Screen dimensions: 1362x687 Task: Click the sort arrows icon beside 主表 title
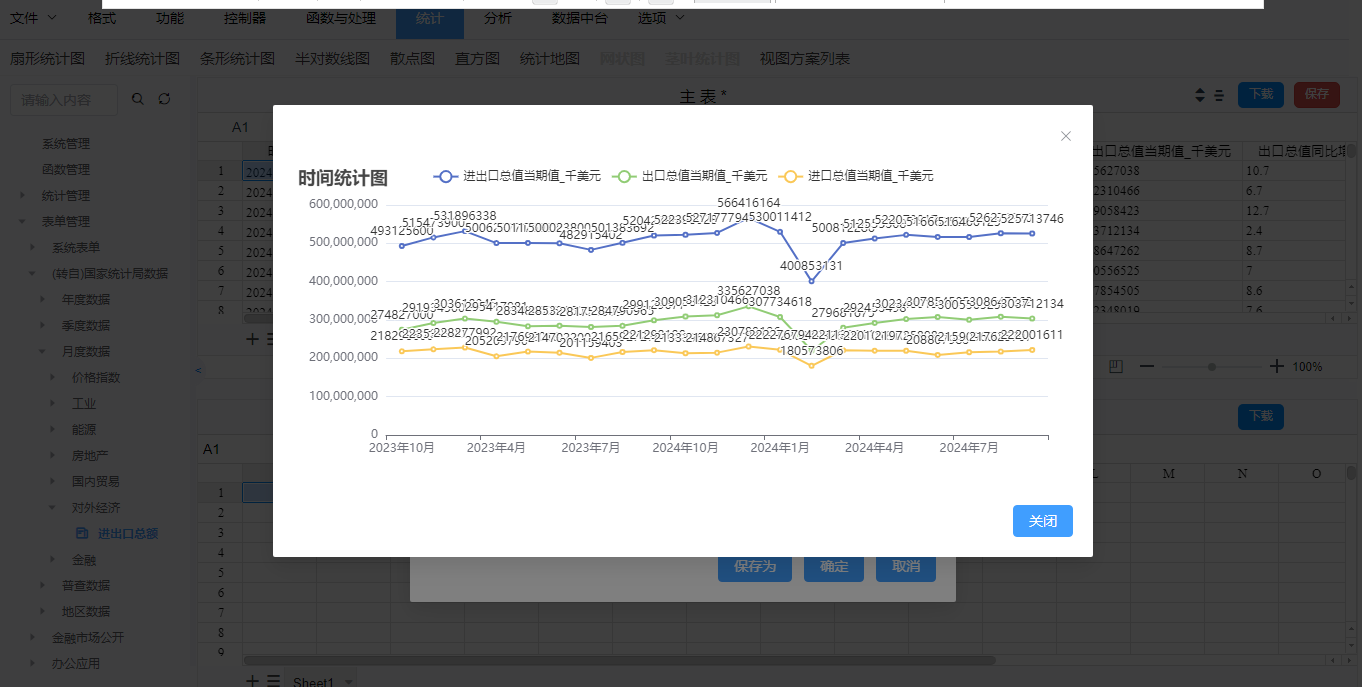pyautogui.click(x=1200, y=95)
